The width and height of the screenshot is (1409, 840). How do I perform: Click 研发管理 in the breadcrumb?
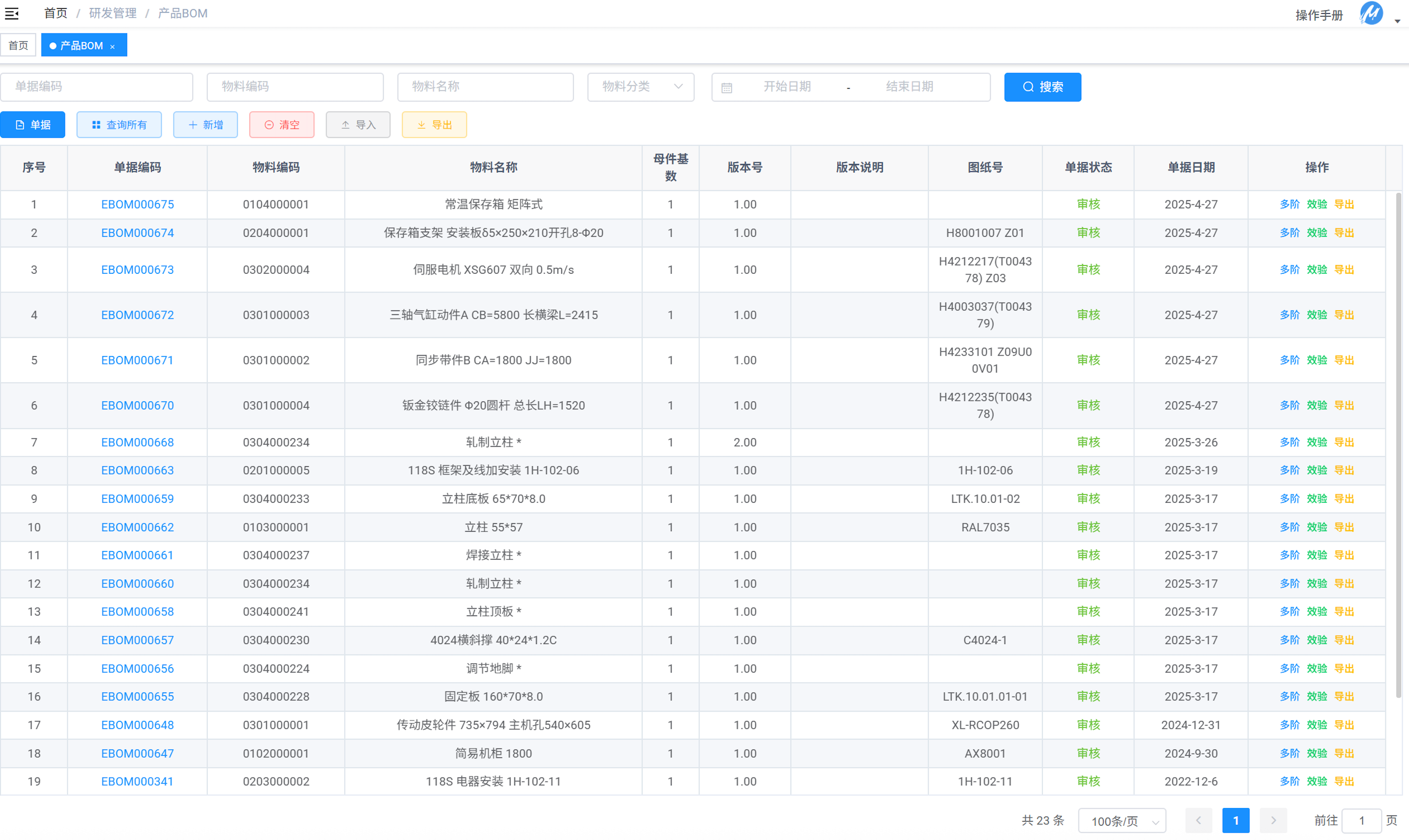click(x=113, y=13)
